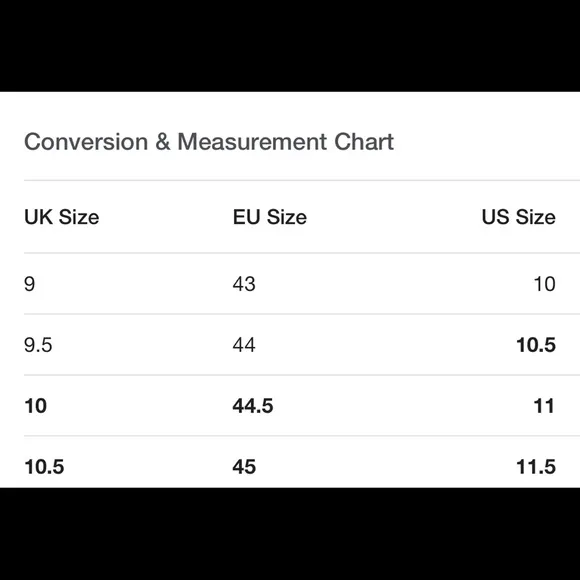This screenshot has width=580, height=580.
Task: Click US size 11 cell
Action: point(544,406)
